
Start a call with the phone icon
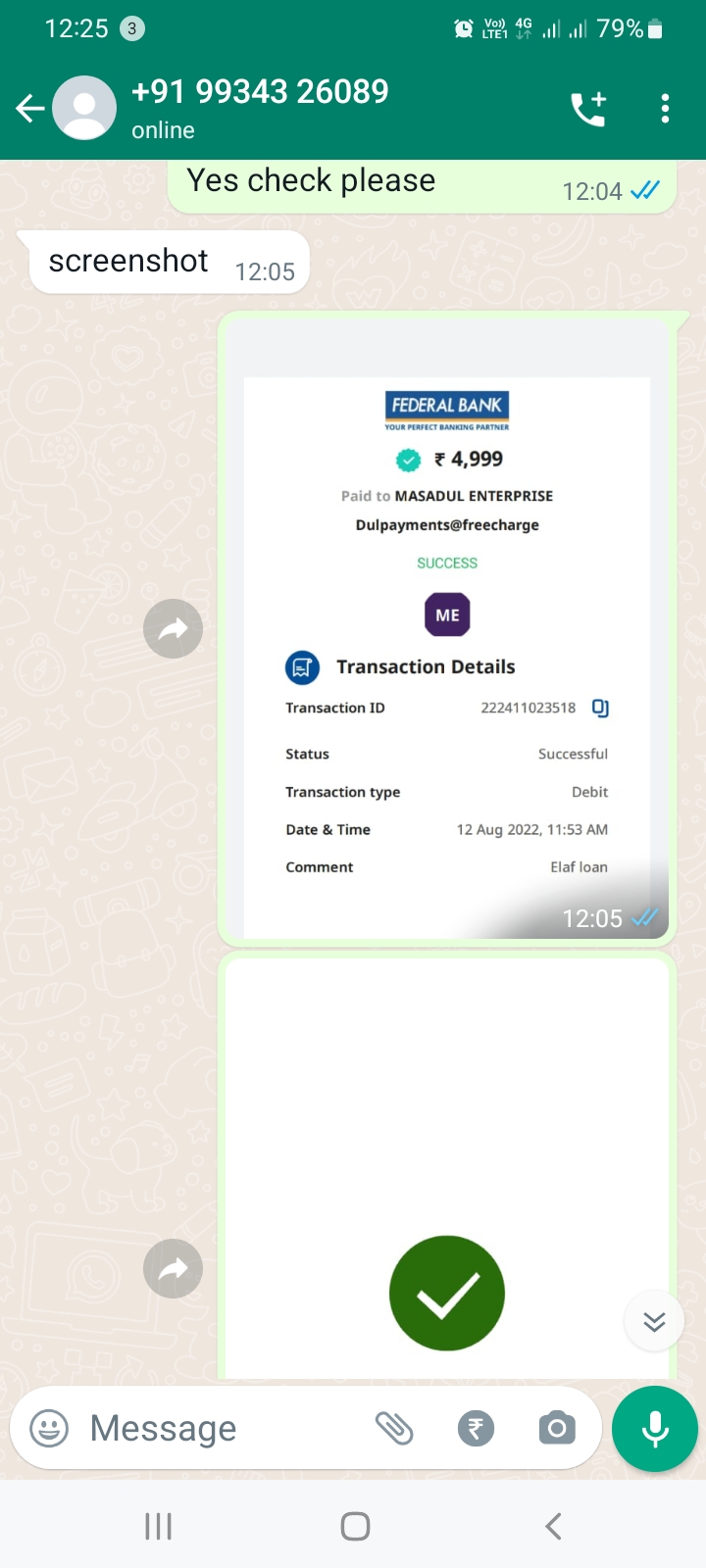(x=588, y=109)
